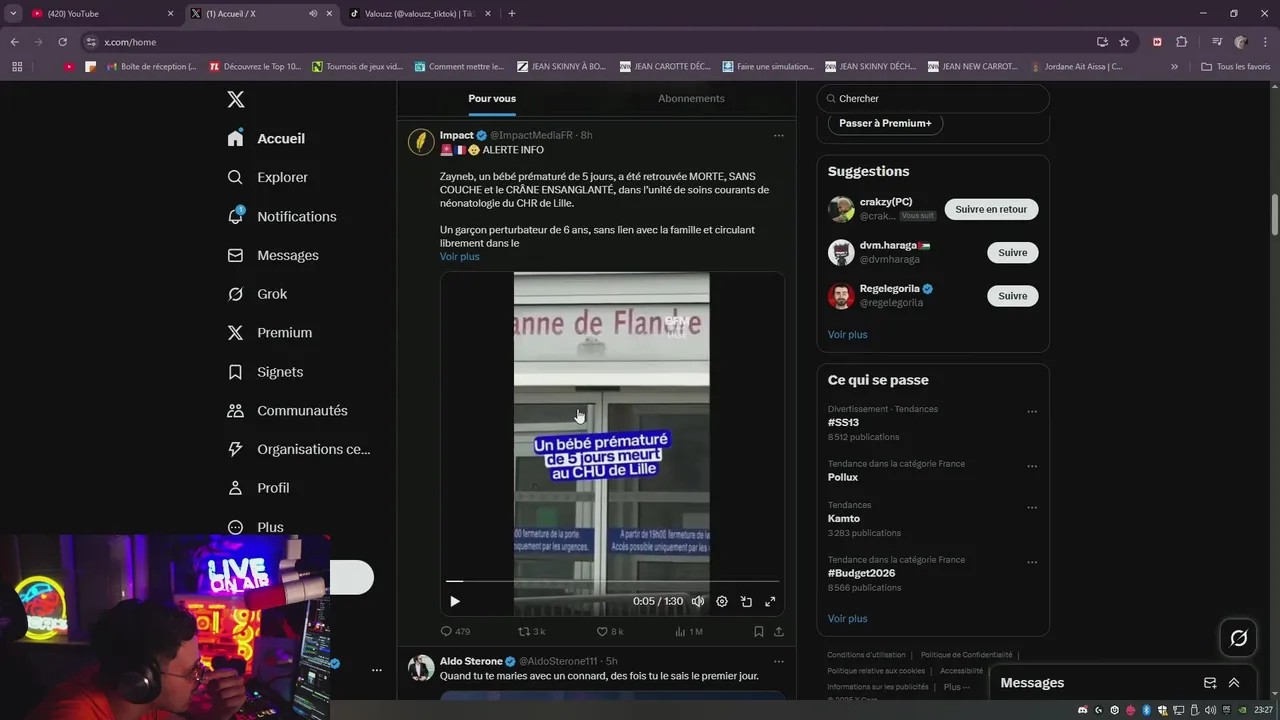Open new browser tab
This screenshot has width=1280, height=720.
[x=512, y=14]
